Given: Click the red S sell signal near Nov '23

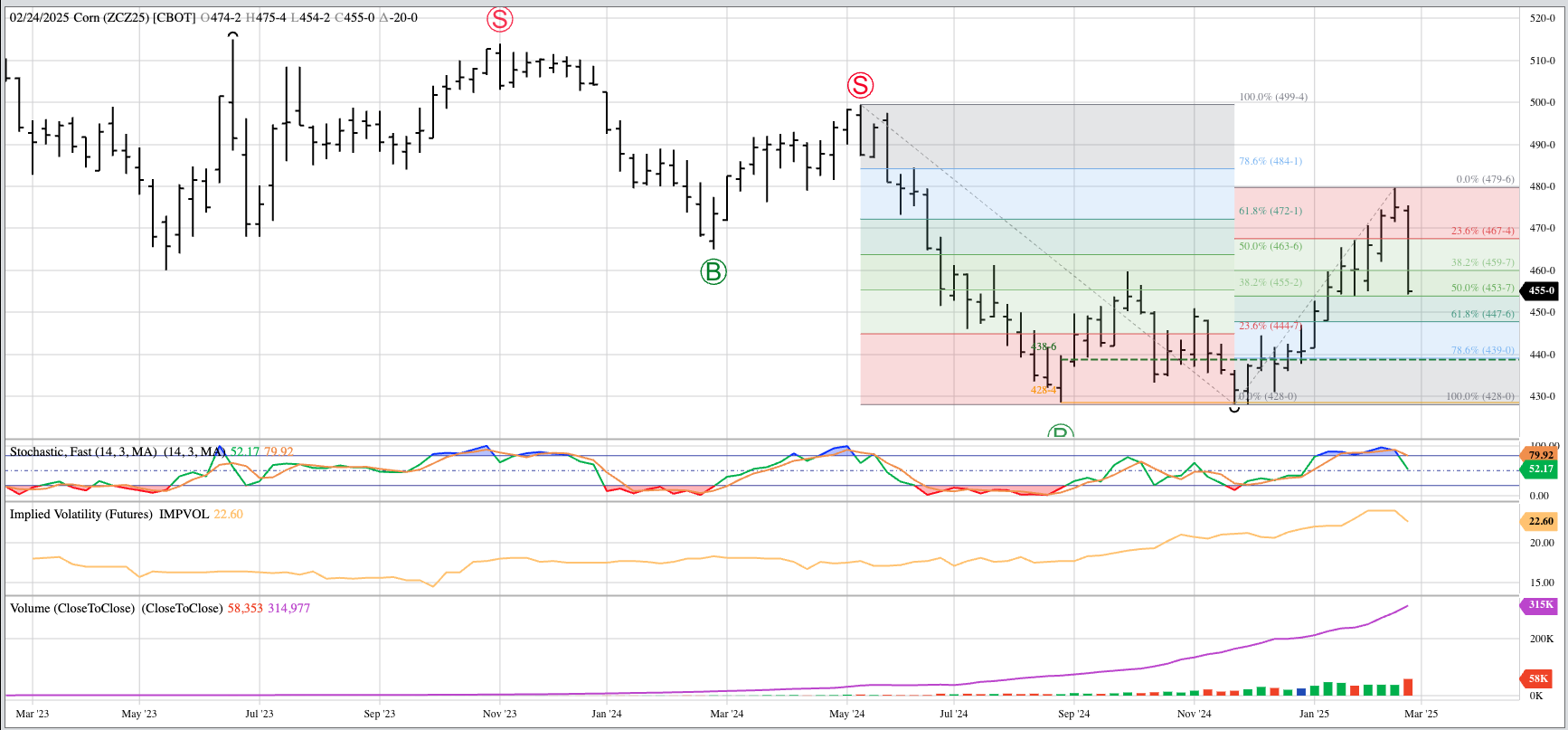Looking at the screenshot, I should pos(499,19).
